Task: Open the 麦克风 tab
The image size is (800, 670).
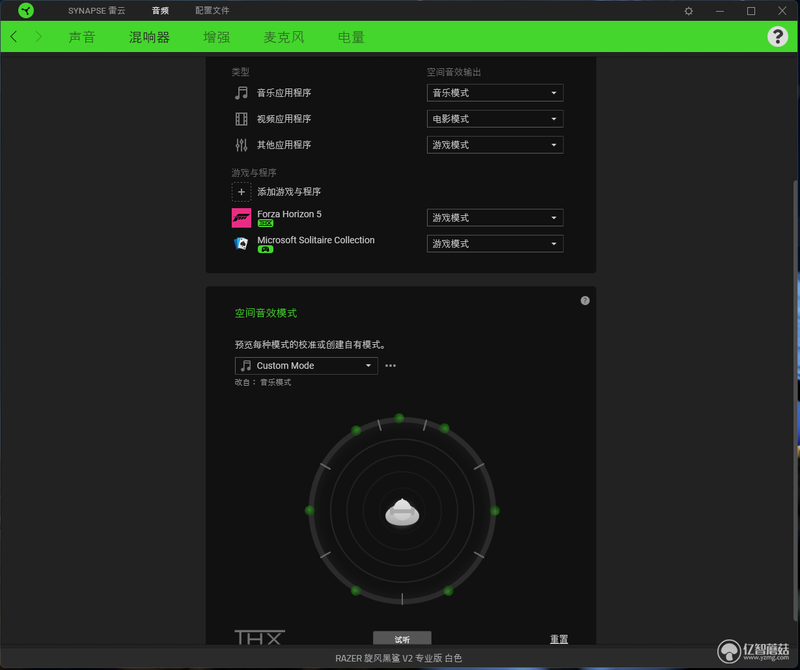Action: (x=284, y=37)
